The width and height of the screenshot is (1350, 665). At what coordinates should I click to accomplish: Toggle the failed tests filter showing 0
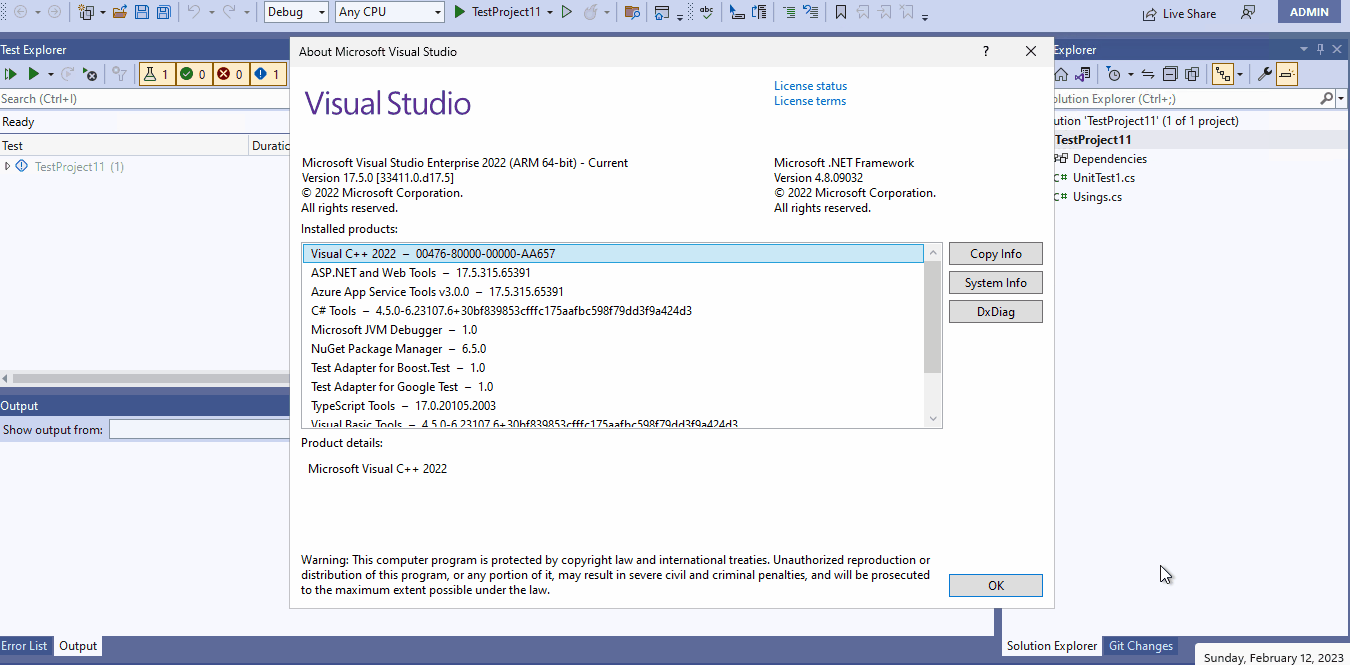click(x=230, y=73)
